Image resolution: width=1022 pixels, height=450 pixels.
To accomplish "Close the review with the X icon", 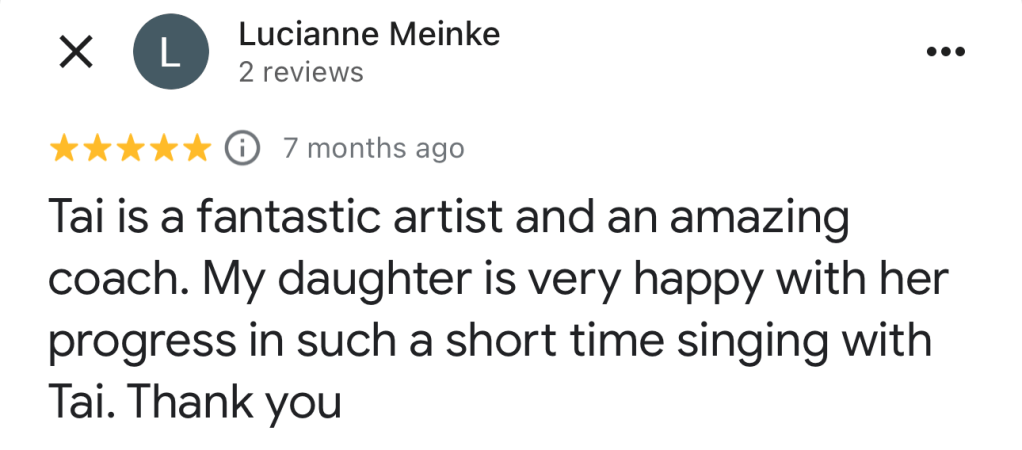I will (77, 53).
